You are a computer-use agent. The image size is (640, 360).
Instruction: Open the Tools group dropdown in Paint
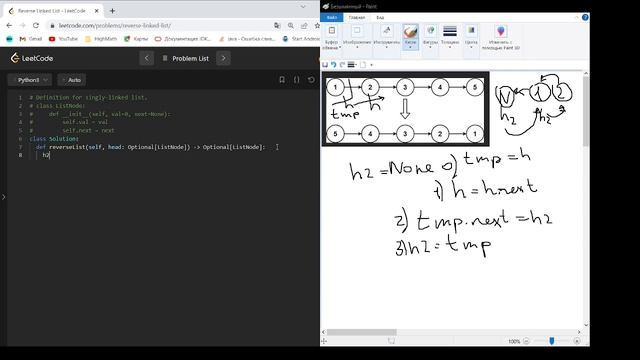coord(387,37)
